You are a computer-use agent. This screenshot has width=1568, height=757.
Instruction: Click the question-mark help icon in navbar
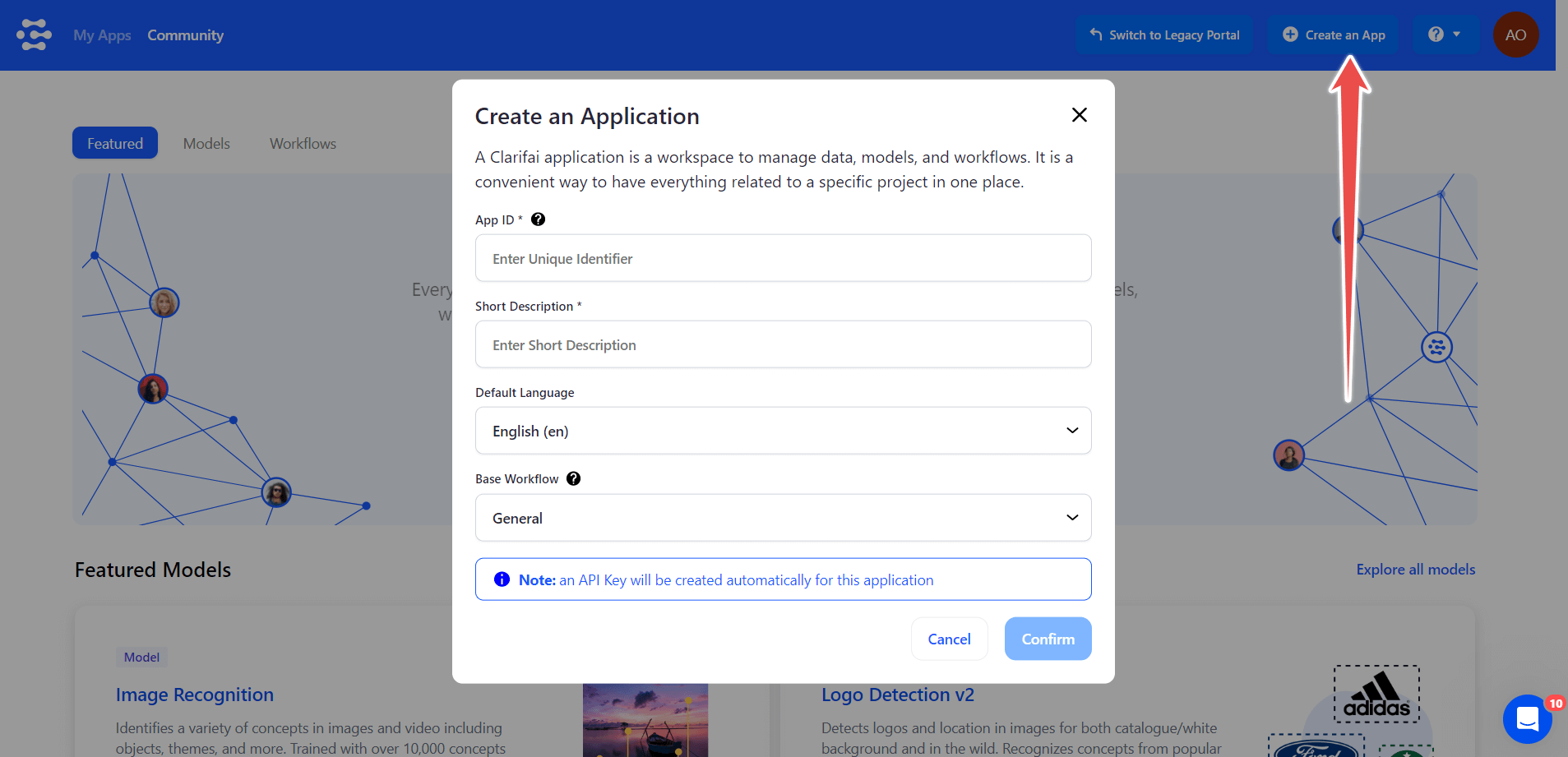[1435, 35]
